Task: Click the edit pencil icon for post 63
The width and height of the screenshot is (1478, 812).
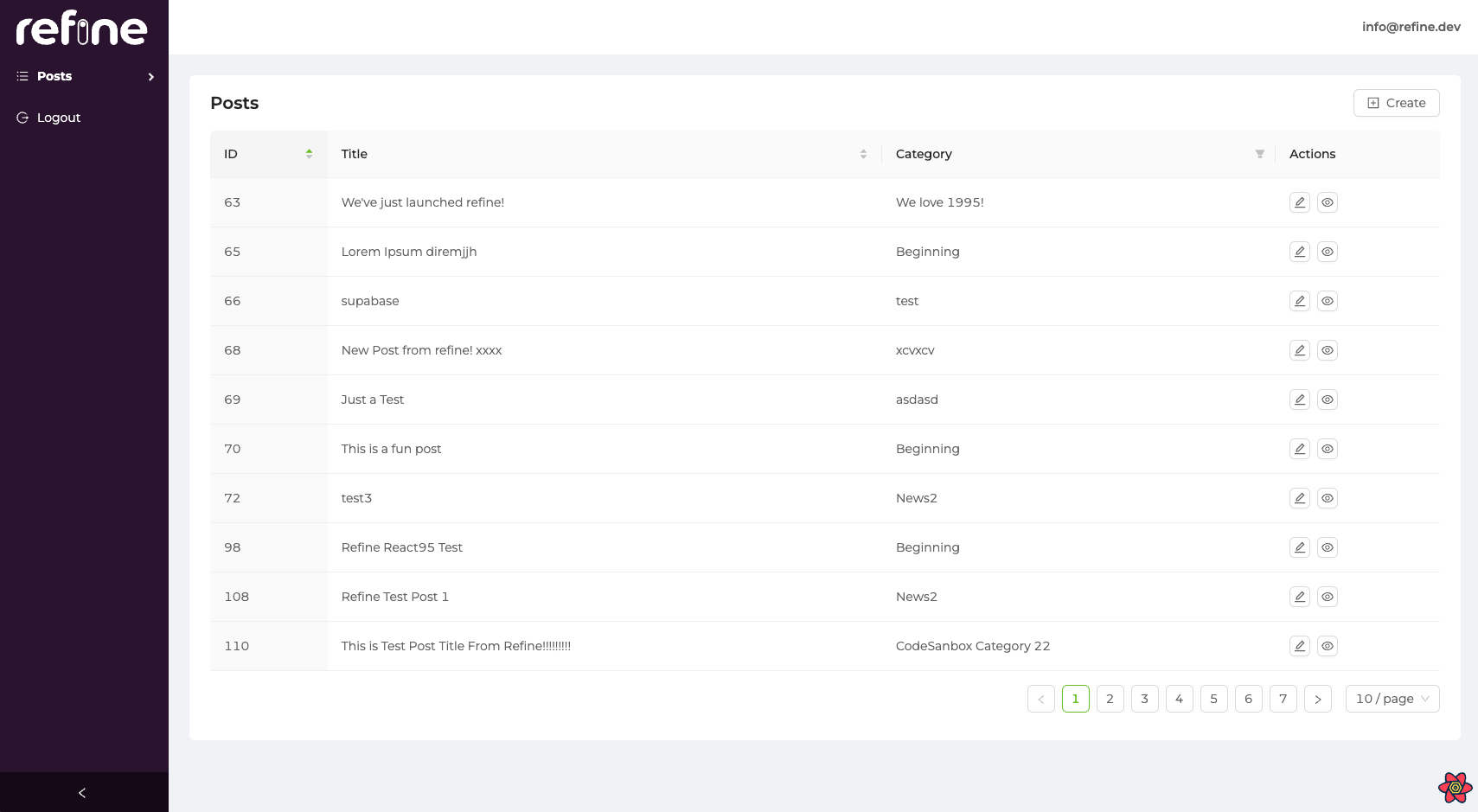Action: (1299, 202)
